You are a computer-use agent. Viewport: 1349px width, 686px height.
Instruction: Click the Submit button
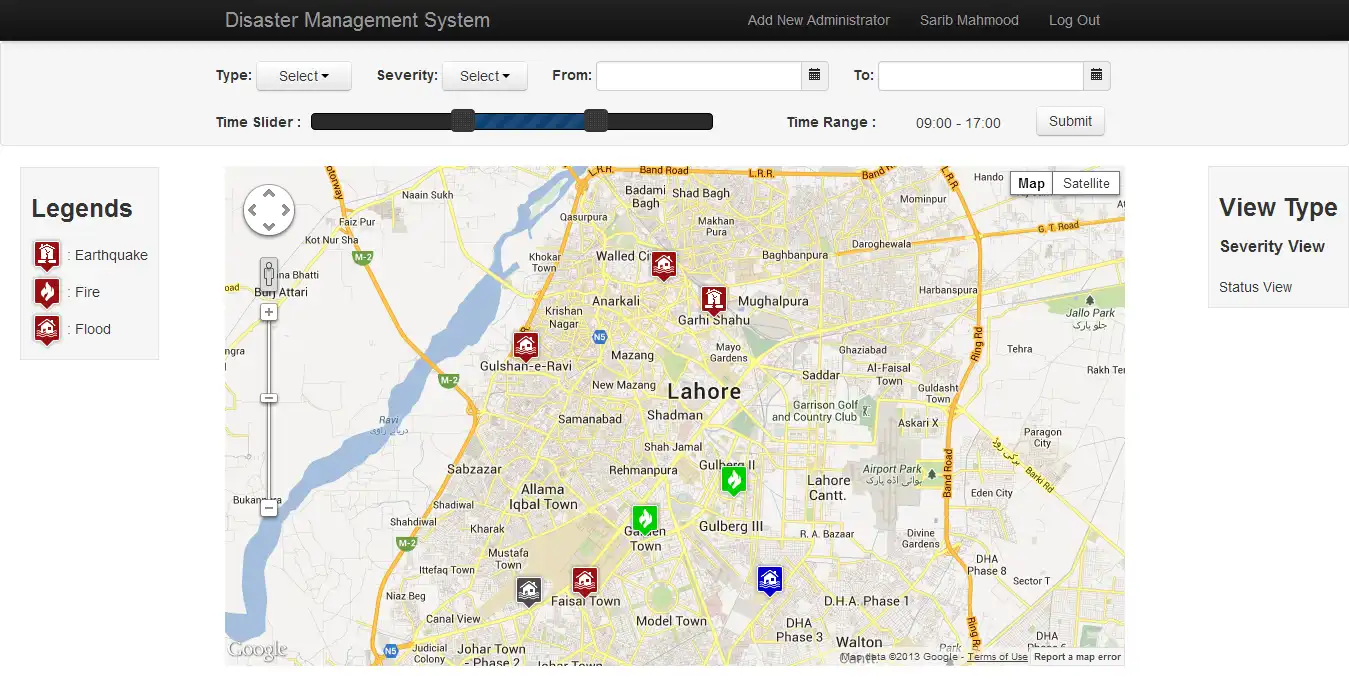(x=1070, y=121)
